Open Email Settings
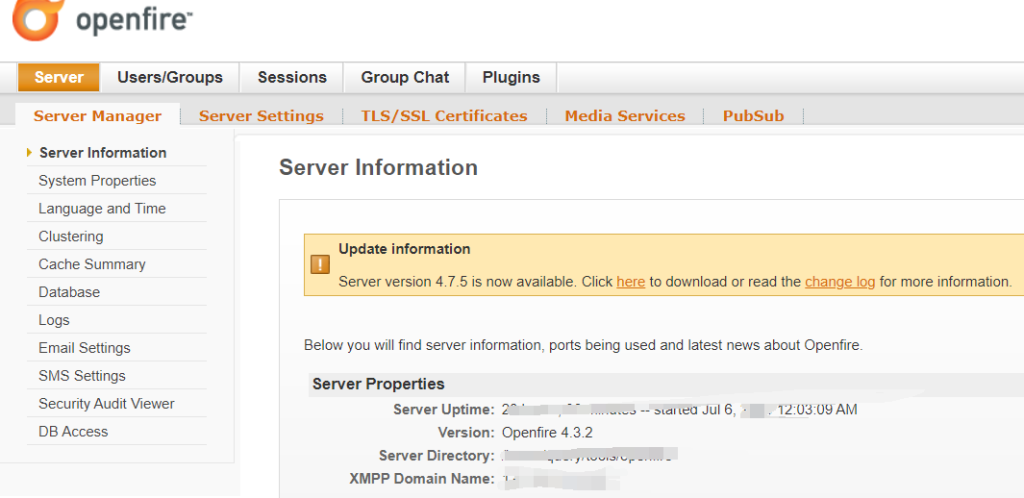This screenshot has width=1024, height=498. pyautogui.click(x=84, y=348)
